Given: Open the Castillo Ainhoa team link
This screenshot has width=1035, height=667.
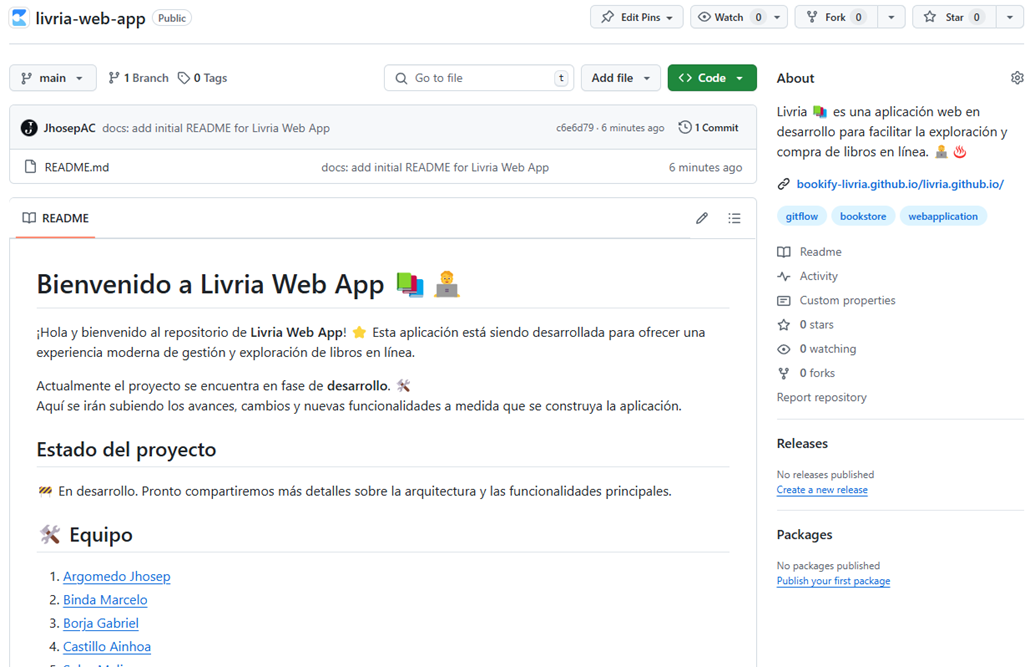Looking at the screenshot, I should (x=107, y=647).
